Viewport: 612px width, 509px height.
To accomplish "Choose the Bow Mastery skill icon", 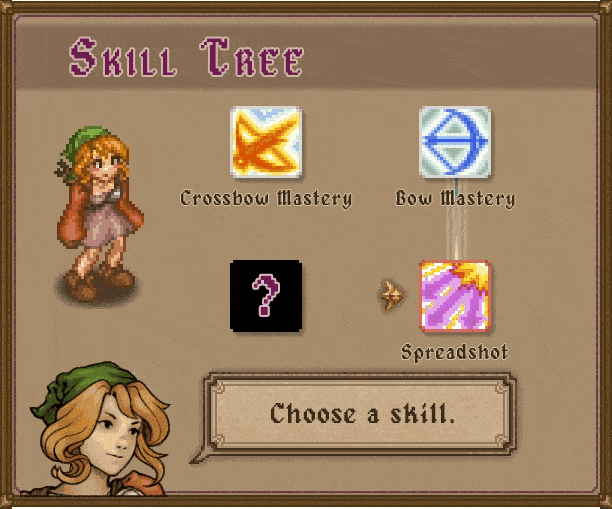I will 455,142.
